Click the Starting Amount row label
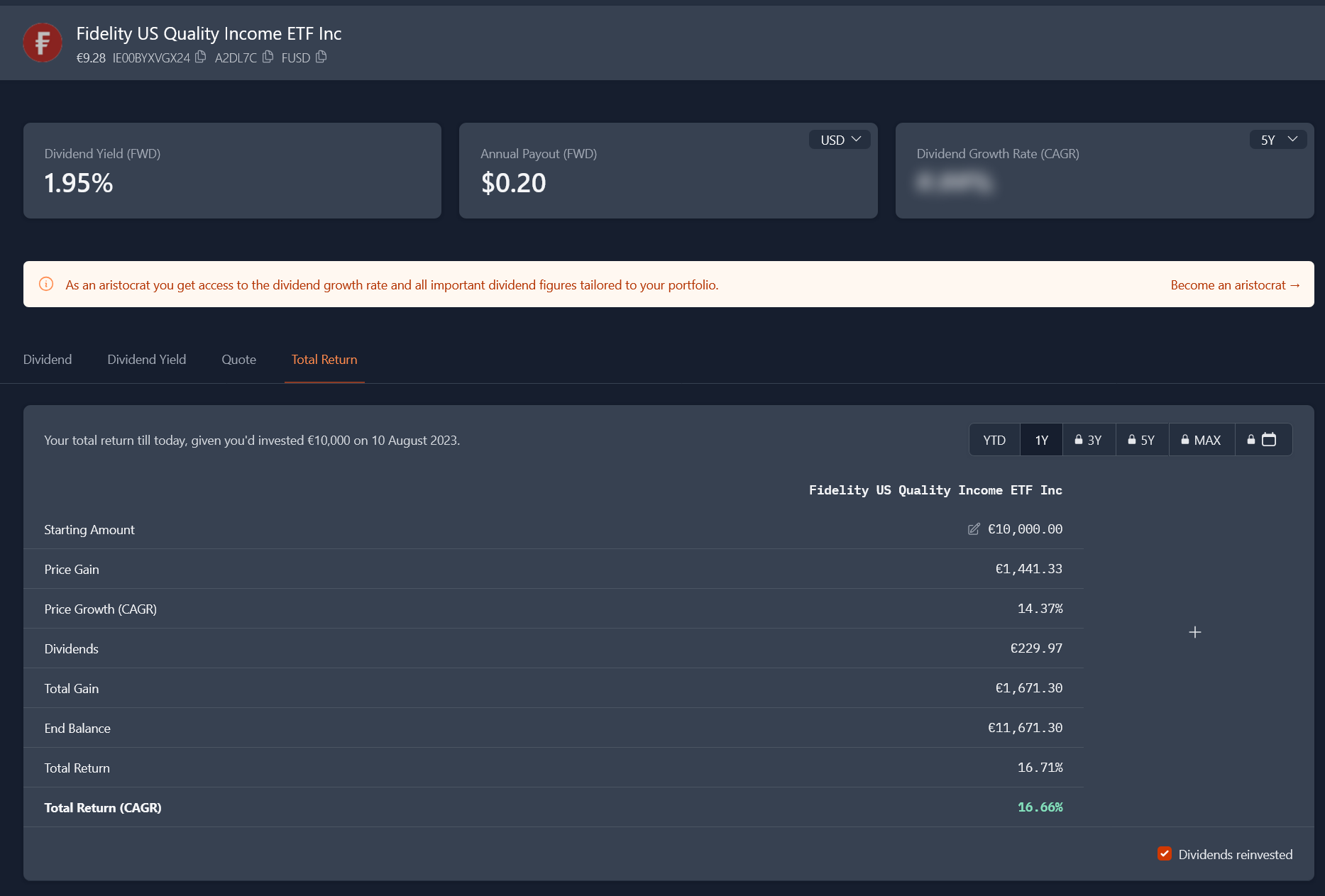The height and width of the screenshot is (896, 1325). point(89,530)
